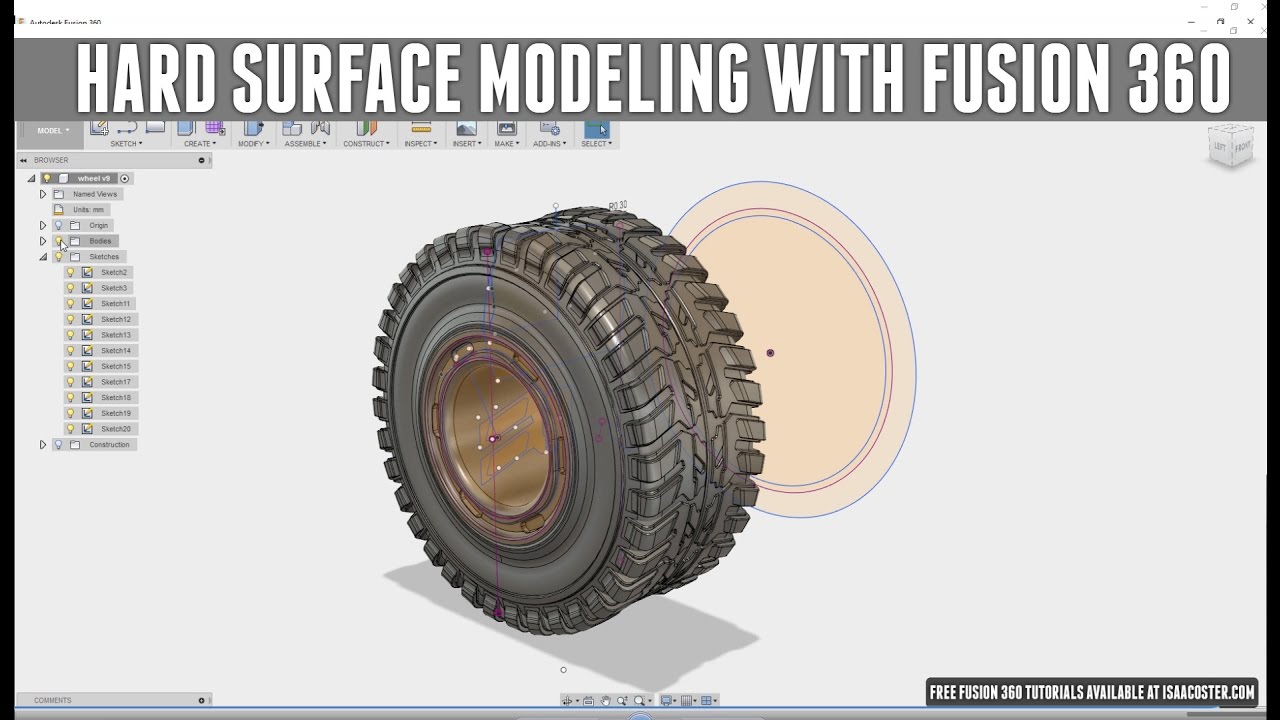The height and width of the screenshot is (720, 1280).
Task: Click the Offset Plane icon above CONSTRUCT
Action: [x=367, y=127]
